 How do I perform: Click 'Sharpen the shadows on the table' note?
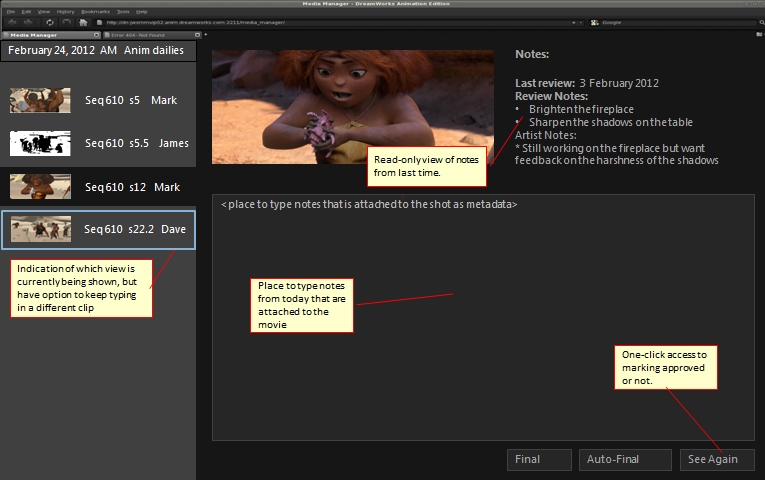point(611,122)
